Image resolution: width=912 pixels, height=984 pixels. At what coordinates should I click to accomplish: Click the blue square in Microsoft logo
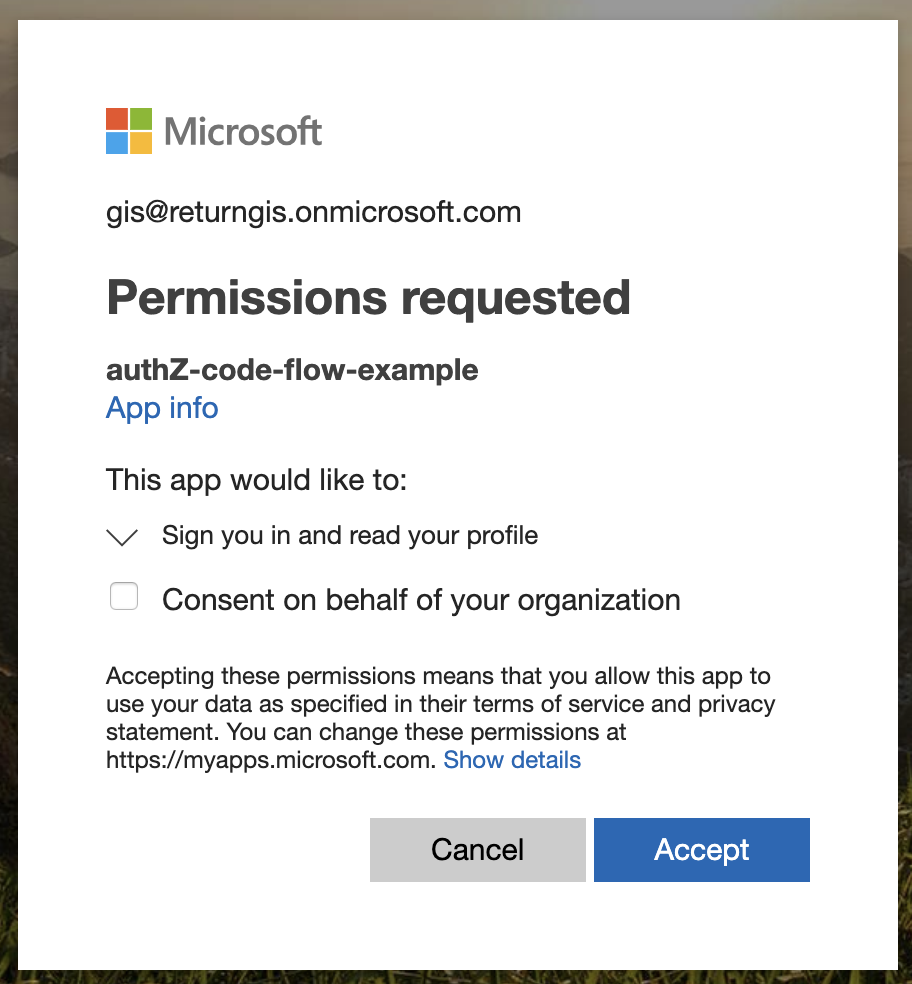click(117, 143)
